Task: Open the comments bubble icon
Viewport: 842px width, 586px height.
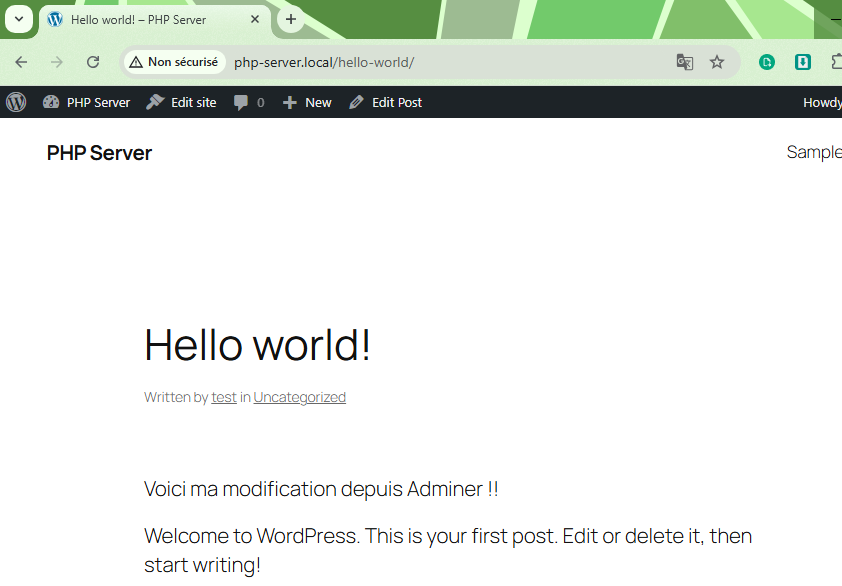Action: [x=248, y=102]
